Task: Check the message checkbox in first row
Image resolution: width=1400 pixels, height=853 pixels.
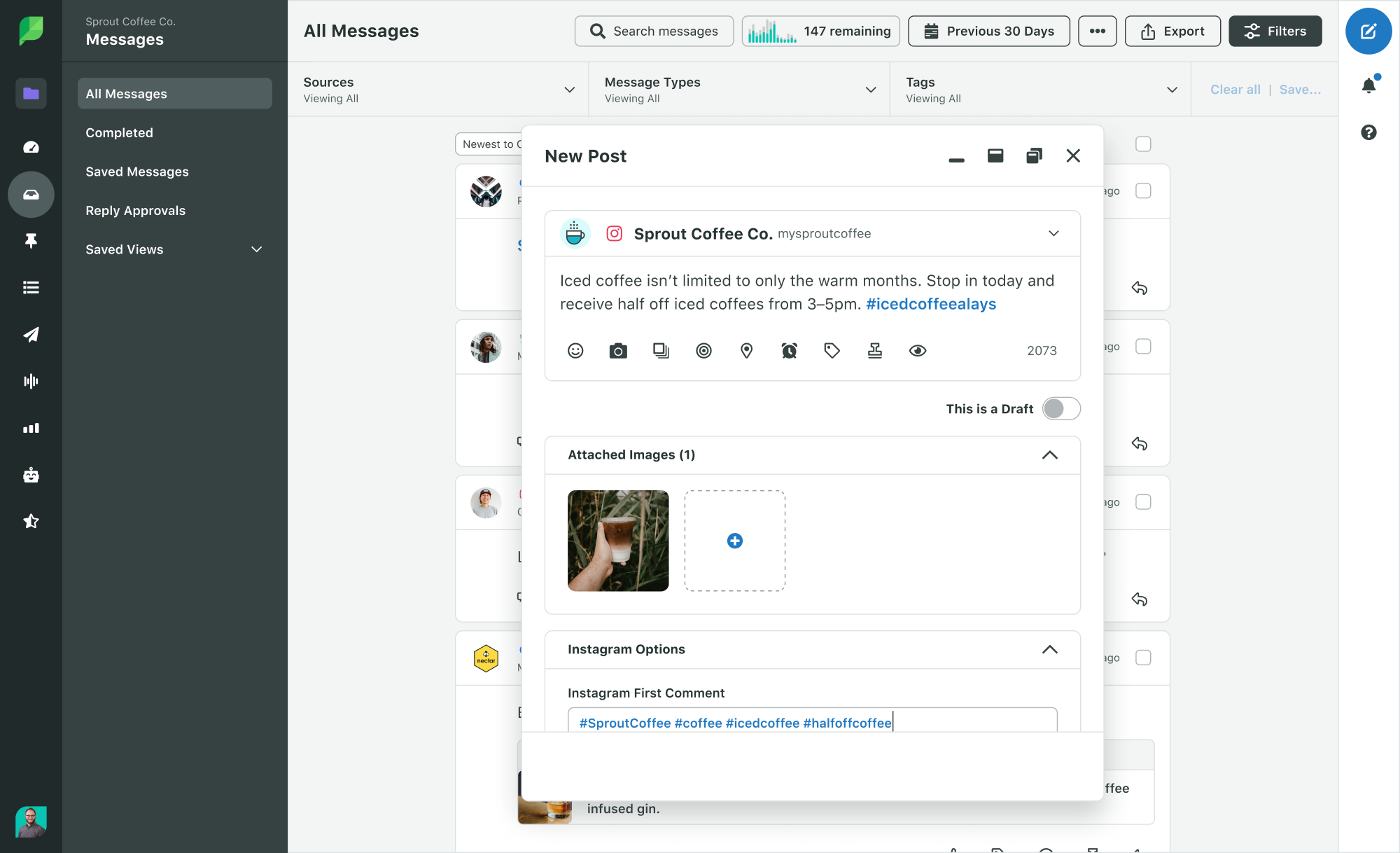Action: point(1145,190)
